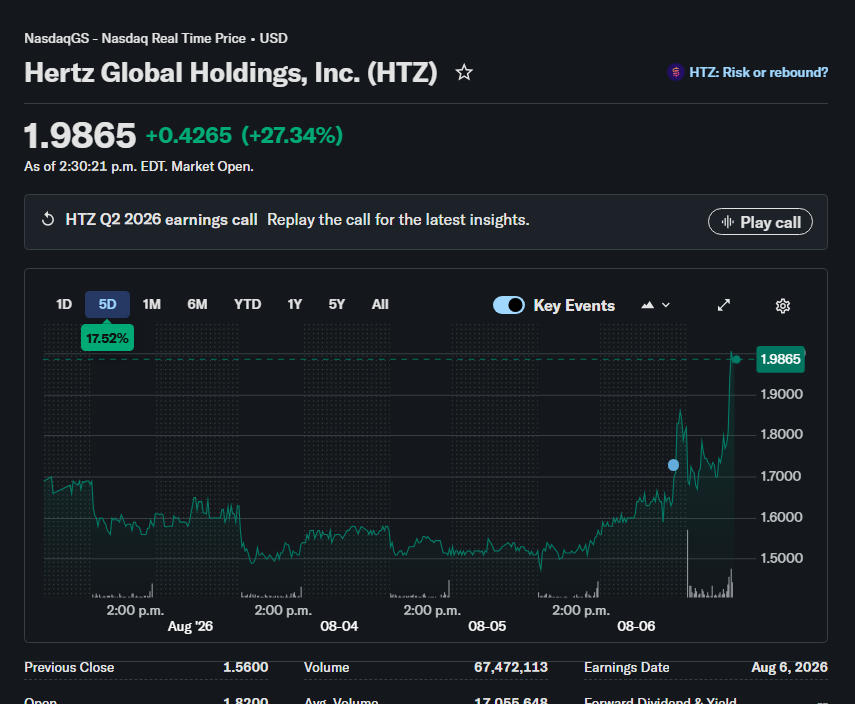Click the 08-06 date label on chart axis
This screenshot has width=855, height=704.
pyautogui.click(x=636, y=626)
